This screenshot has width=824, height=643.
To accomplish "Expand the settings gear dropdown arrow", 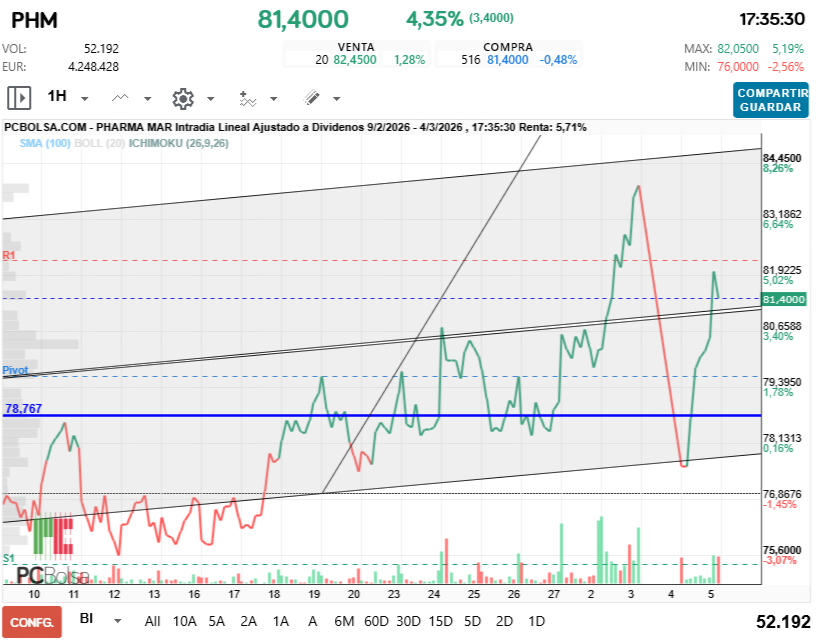I will (x=211, y=99).
